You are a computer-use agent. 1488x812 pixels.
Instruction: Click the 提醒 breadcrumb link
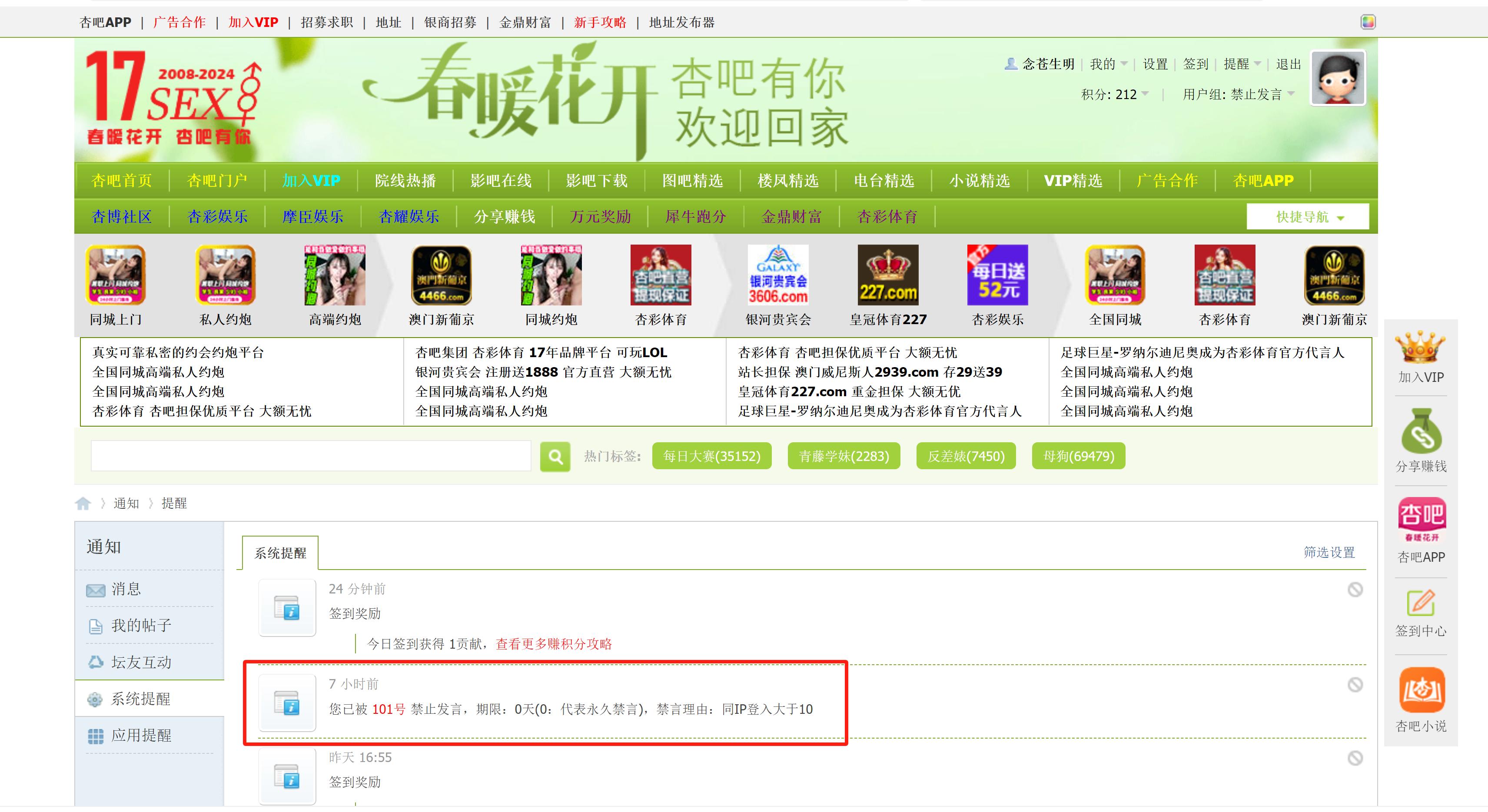(174, 504)
